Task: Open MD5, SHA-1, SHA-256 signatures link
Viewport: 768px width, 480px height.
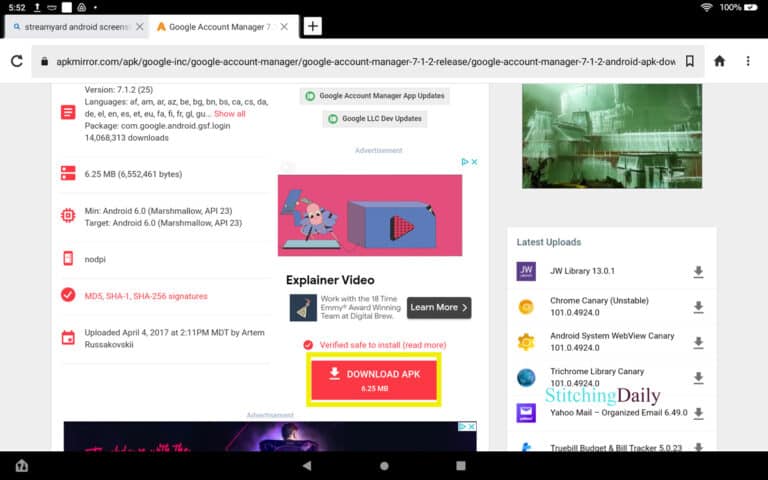Action: click(x=146, y=296)
